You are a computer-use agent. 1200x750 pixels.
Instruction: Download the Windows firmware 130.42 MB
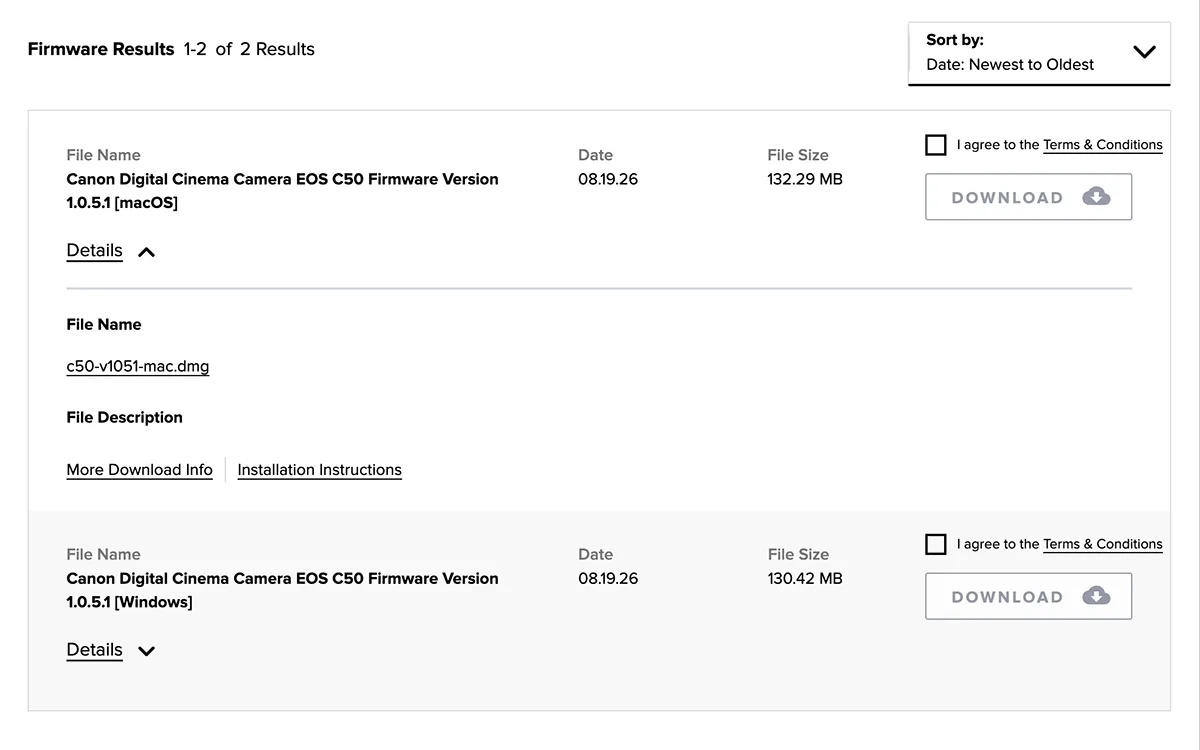1028,596
